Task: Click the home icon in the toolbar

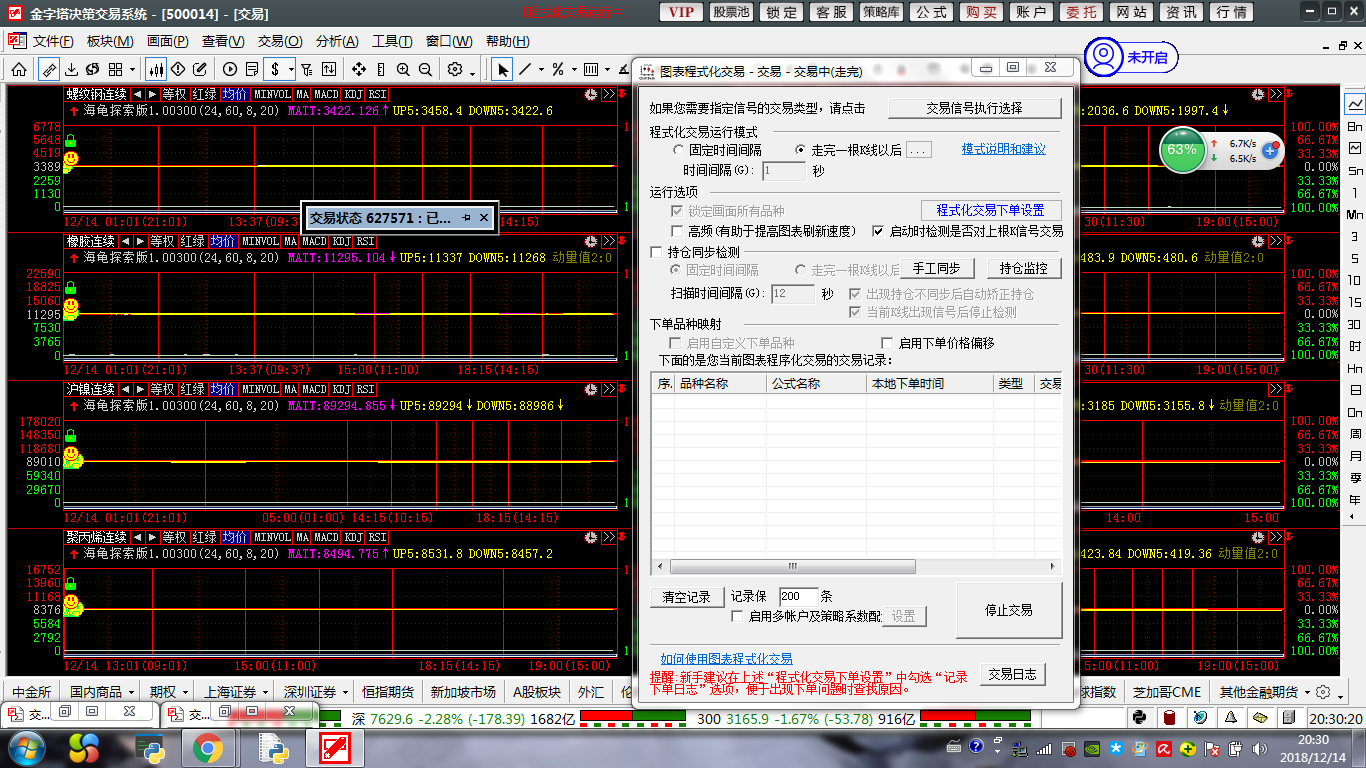Action: click(x=19, y=69)
